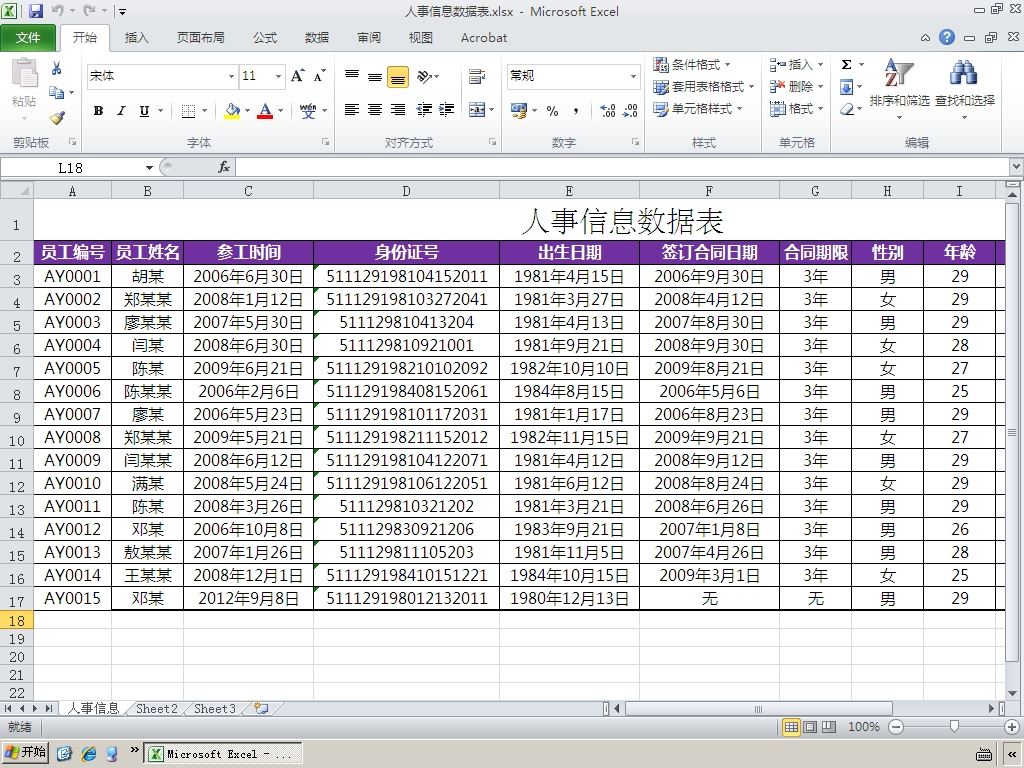The height and width of the screenshot is (768, 1024).
Task: Open the 文件 tab
Action: [28, 38]
